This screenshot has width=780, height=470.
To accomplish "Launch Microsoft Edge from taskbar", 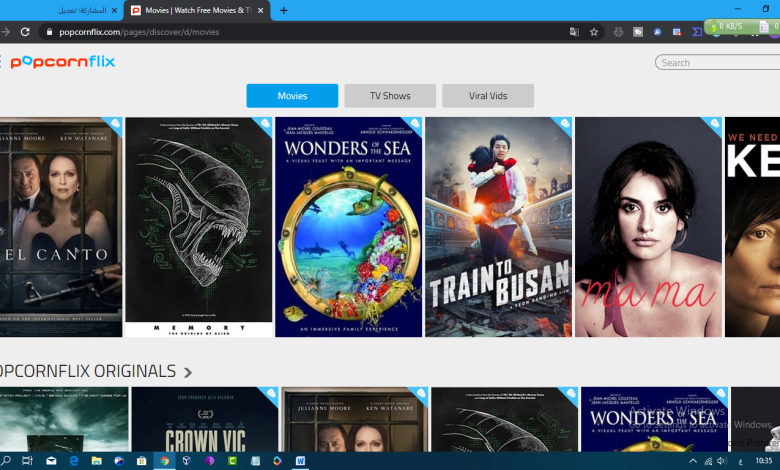I will (x=74, y=461).
